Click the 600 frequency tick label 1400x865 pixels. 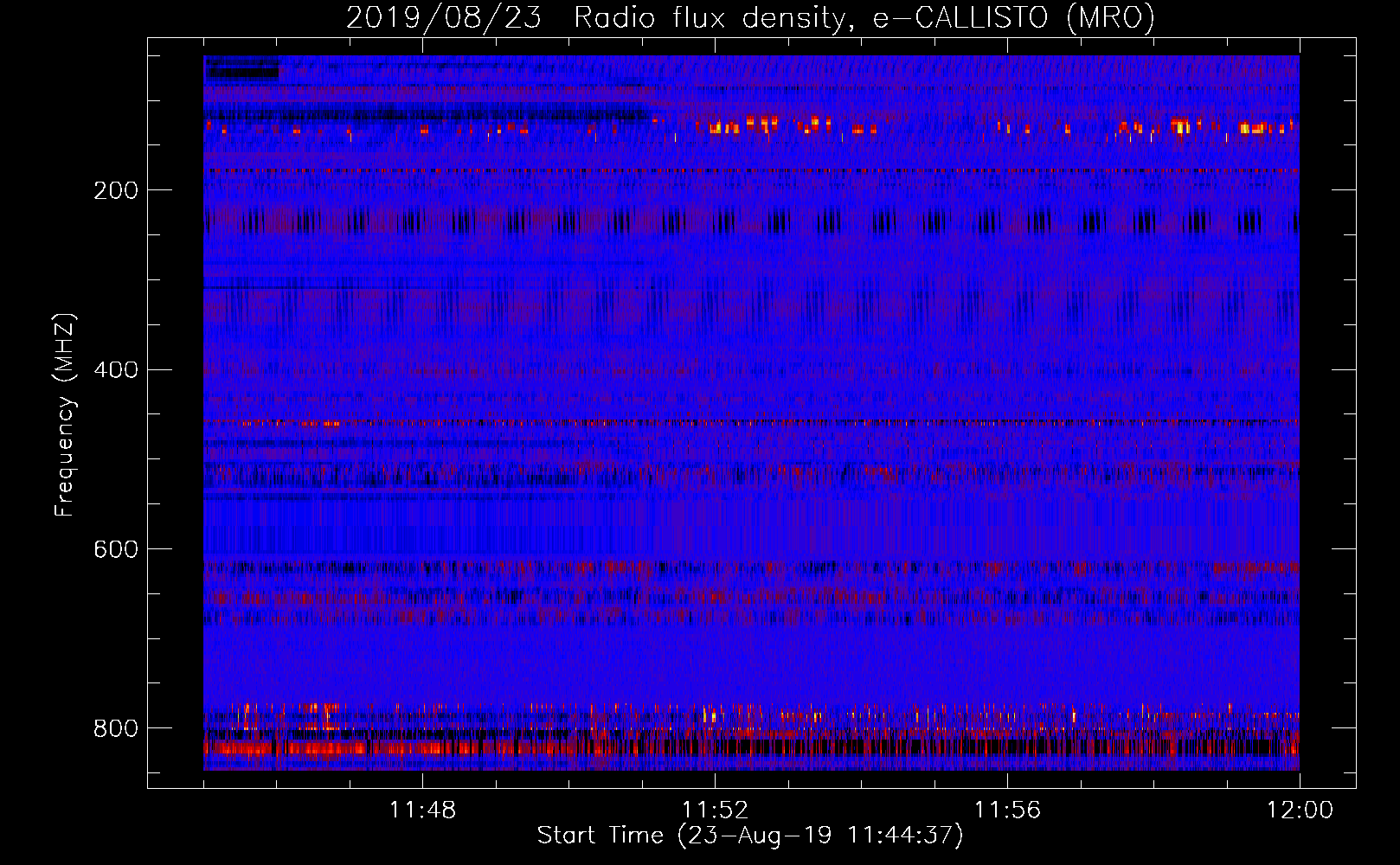click(116, 550)
